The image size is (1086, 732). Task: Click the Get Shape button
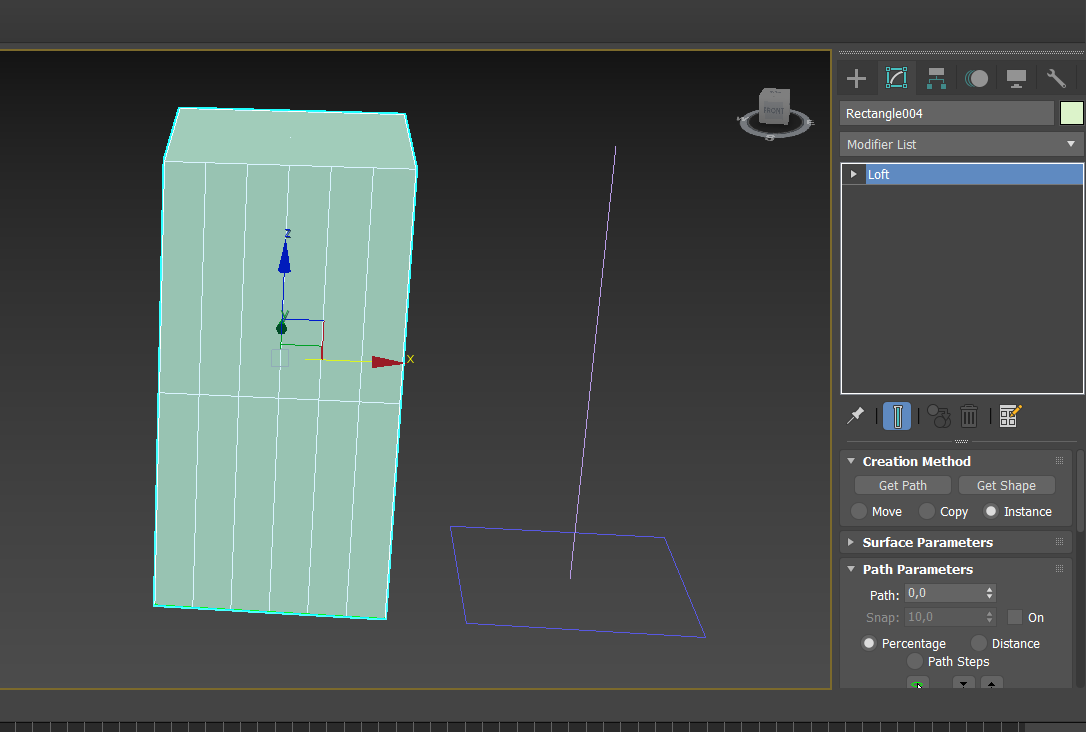(x=1005, y=485)
